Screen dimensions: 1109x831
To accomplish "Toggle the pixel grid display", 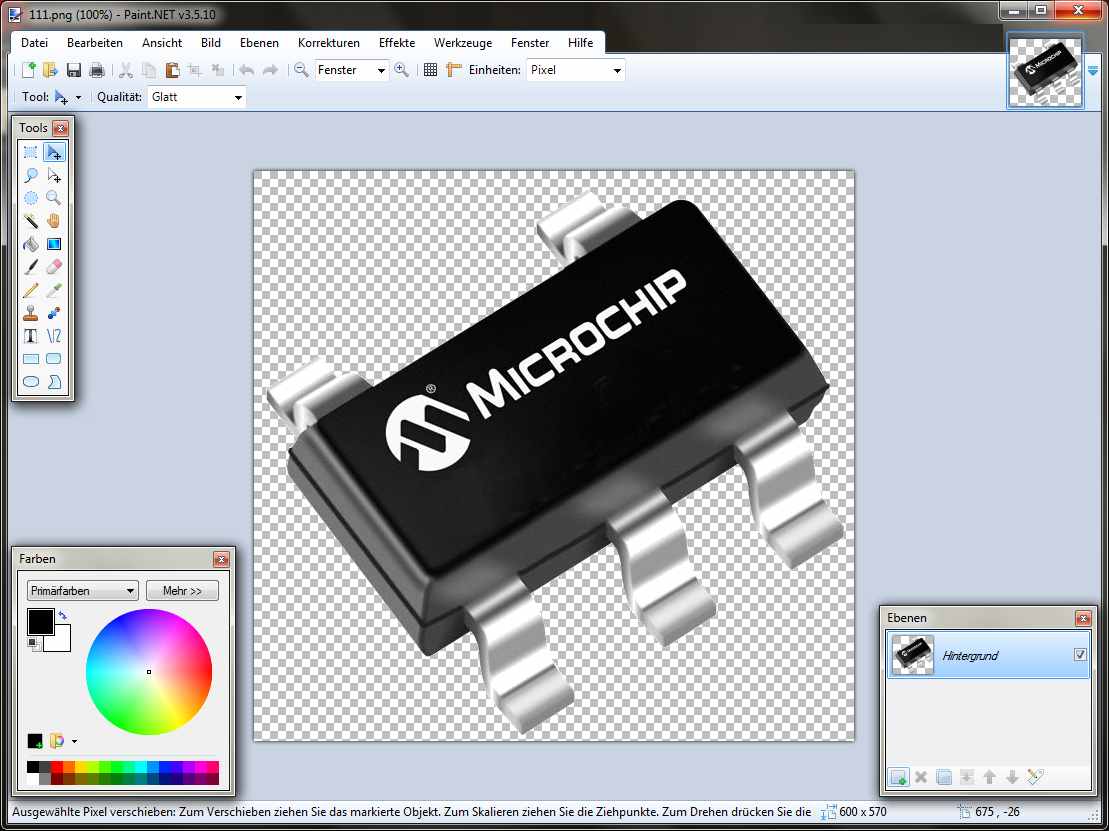I will (430, 70).
